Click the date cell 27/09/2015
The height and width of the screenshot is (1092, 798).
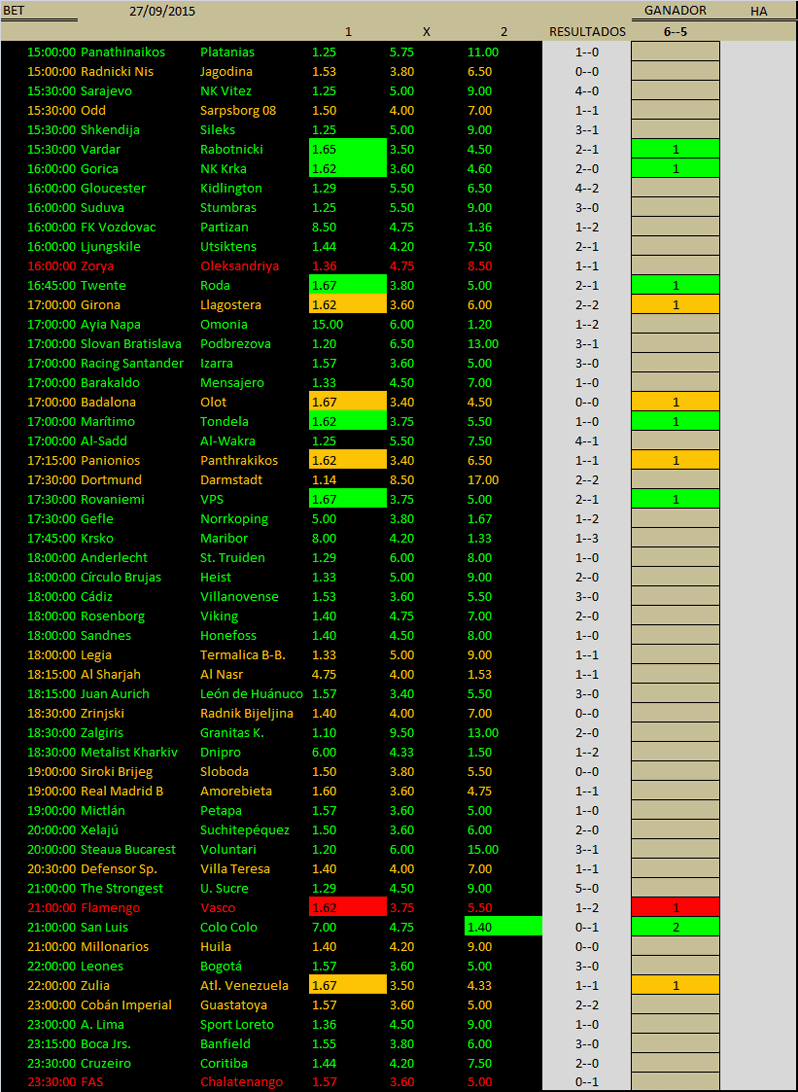pos(162,11)
